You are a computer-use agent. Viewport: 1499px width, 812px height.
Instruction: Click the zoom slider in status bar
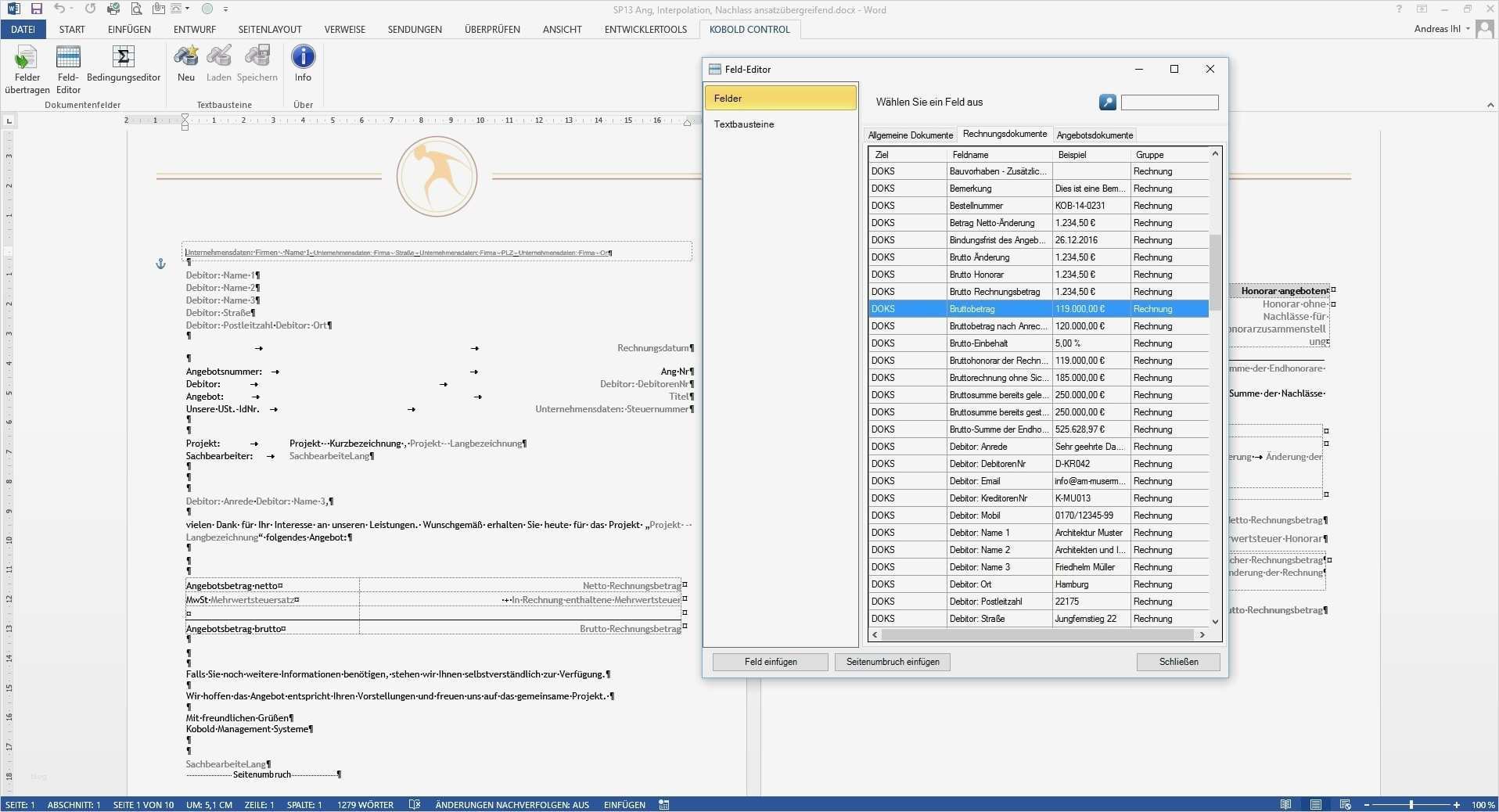point(1411,805)
